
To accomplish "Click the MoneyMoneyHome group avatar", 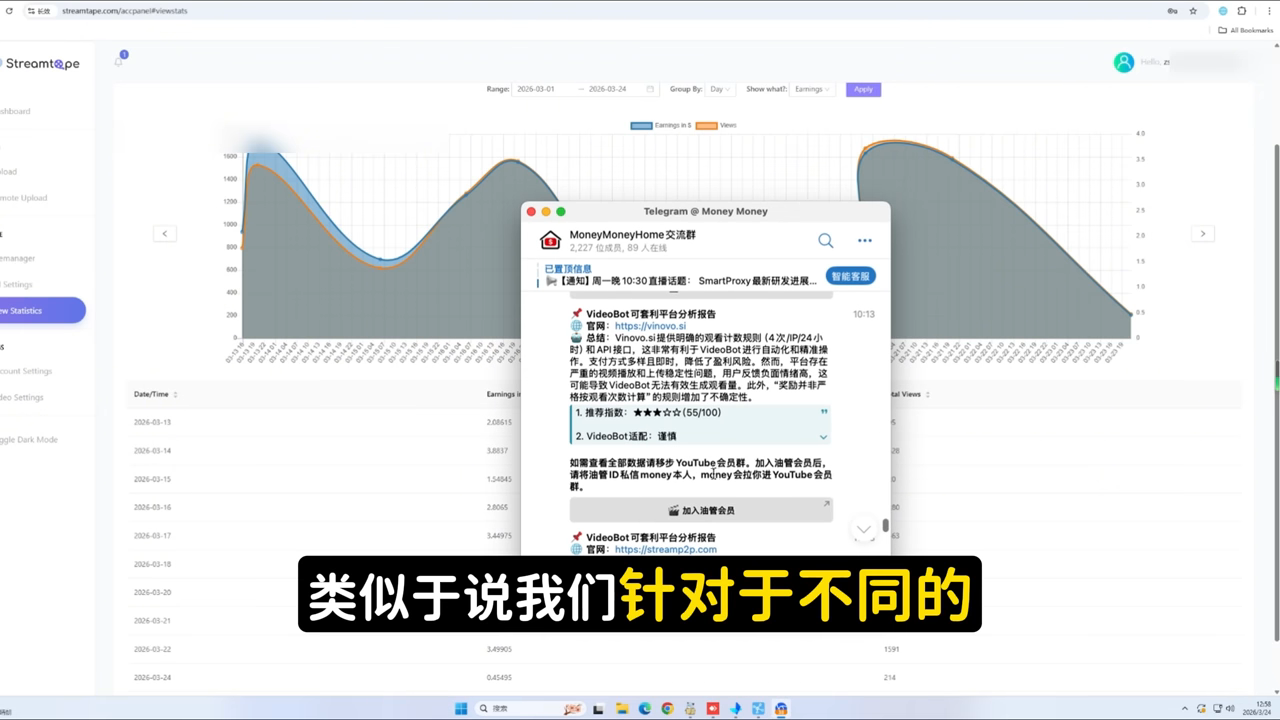I will [x=550, y=240].
